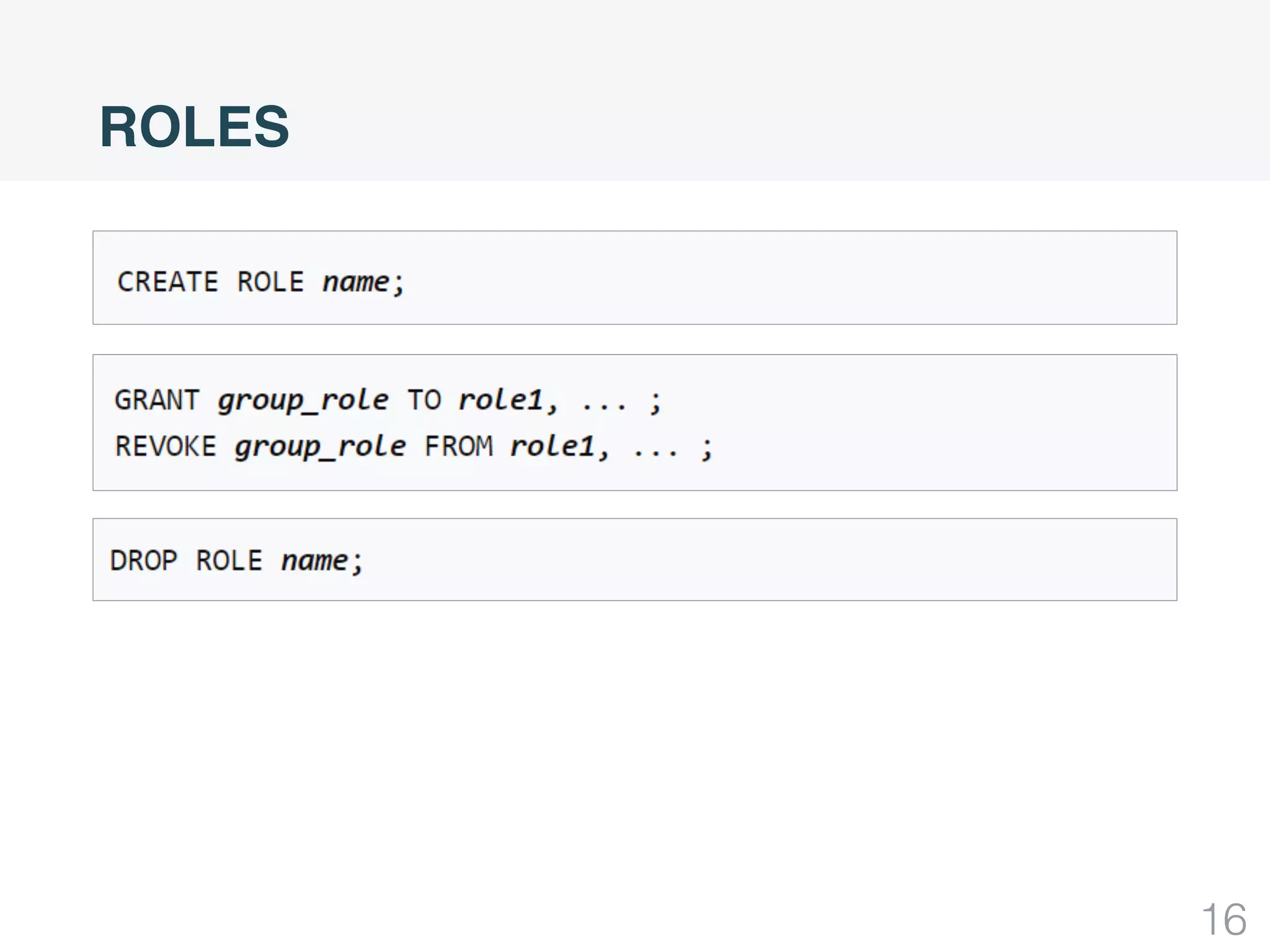
Task: Click the REVOKE keyword
Action: coord(166,446)
